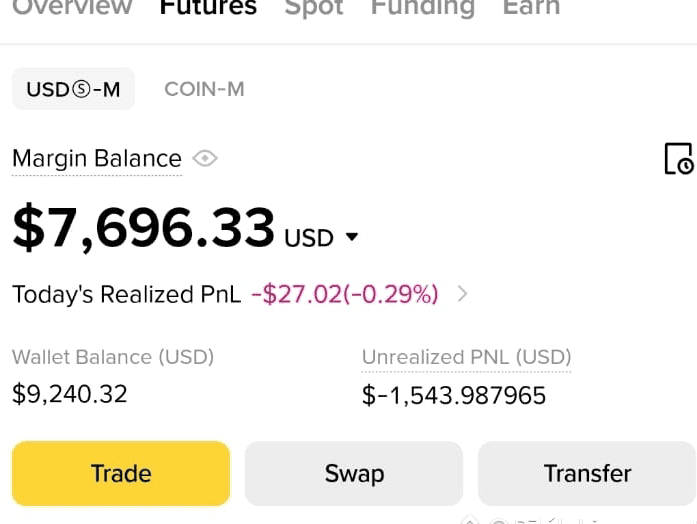
Task: Click the USD unit next to balance
Action: coord(309,238)
